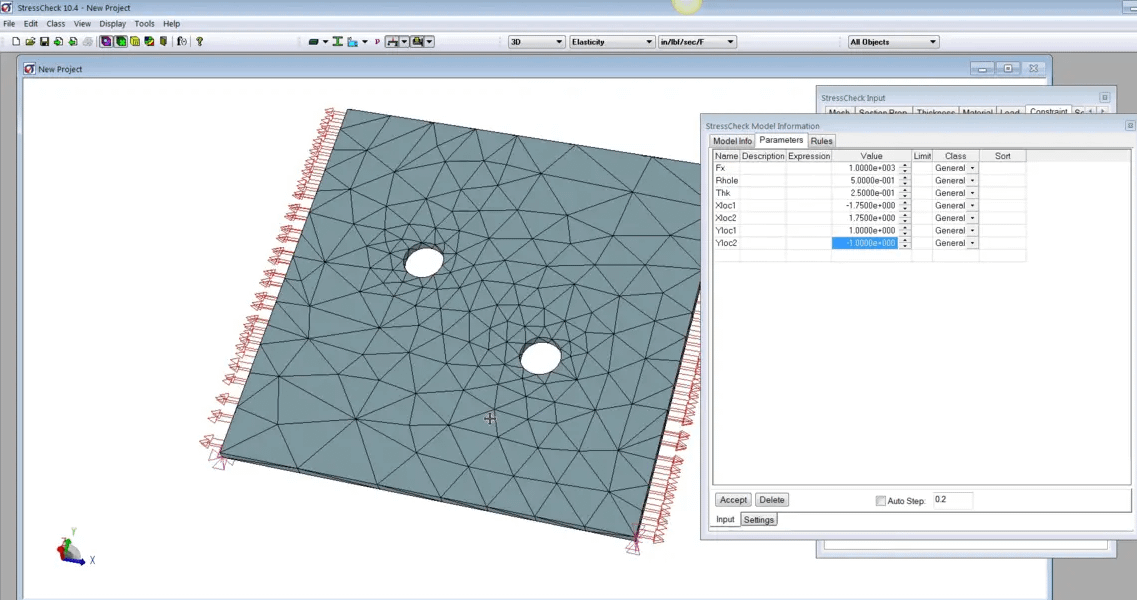Click the purple globe toolbar icon
Image resolution: width=1137 pixels, height=600 pixels.
[x=104, y=41]
